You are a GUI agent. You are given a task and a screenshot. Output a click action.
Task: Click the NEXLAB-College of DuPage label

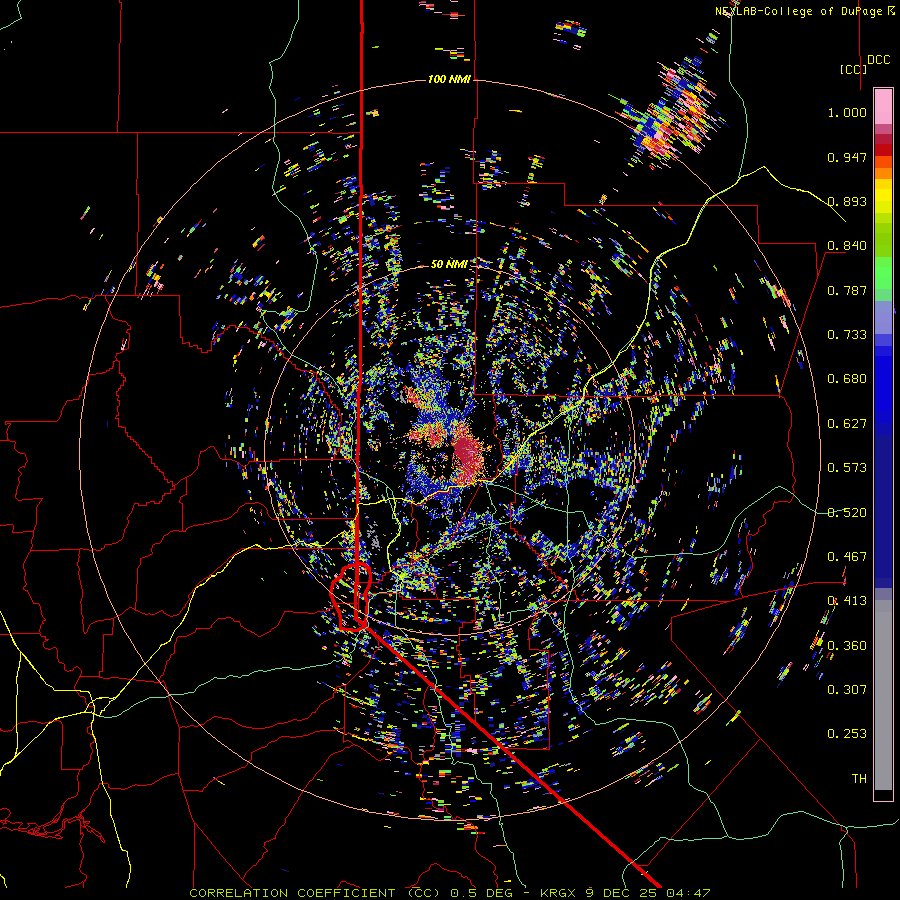(804, 11)
